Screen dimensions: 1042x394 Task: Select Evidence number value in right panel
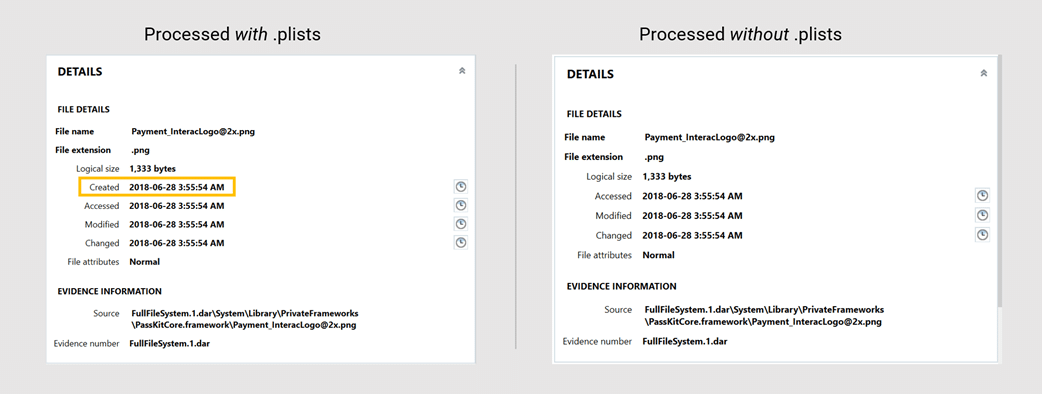685,342
